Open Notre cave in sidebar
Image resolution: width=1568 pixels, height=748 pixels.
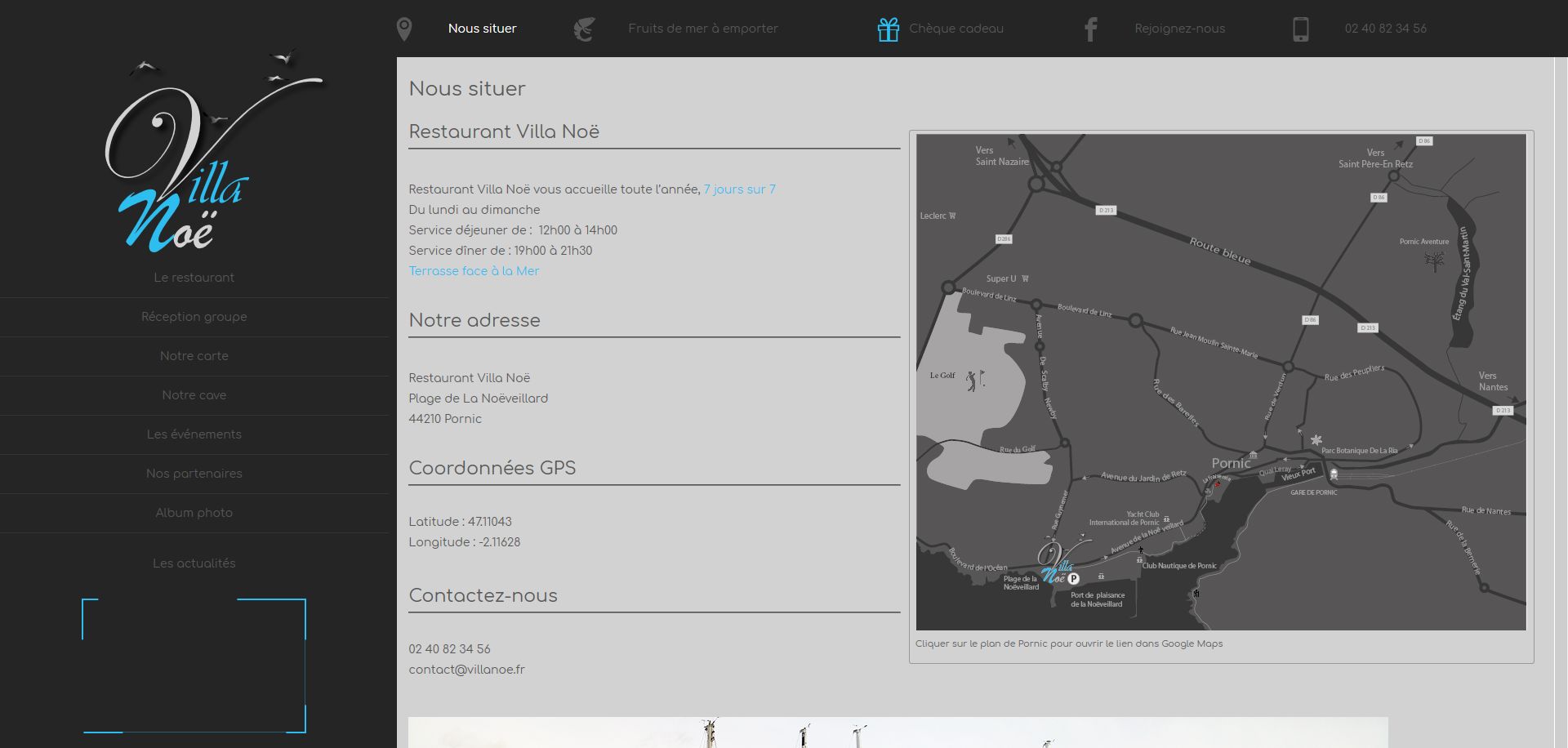(x=194, y=395)
